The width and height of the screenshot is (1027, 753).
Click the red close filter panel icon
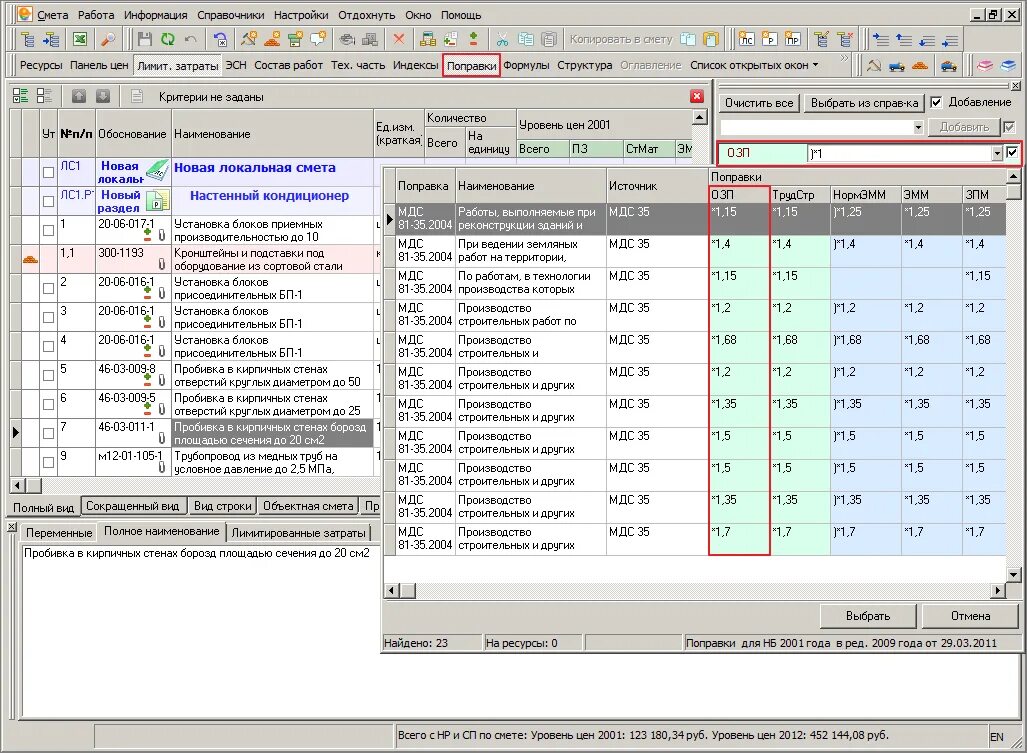[697, 97]
